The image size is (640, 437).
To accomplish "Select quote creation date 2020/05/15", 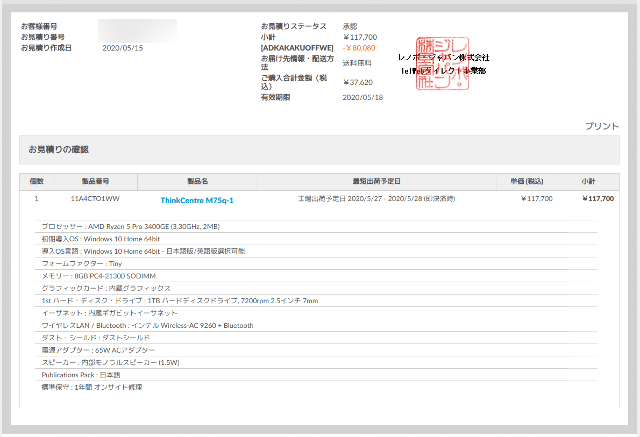I will (x=122, y=48).
